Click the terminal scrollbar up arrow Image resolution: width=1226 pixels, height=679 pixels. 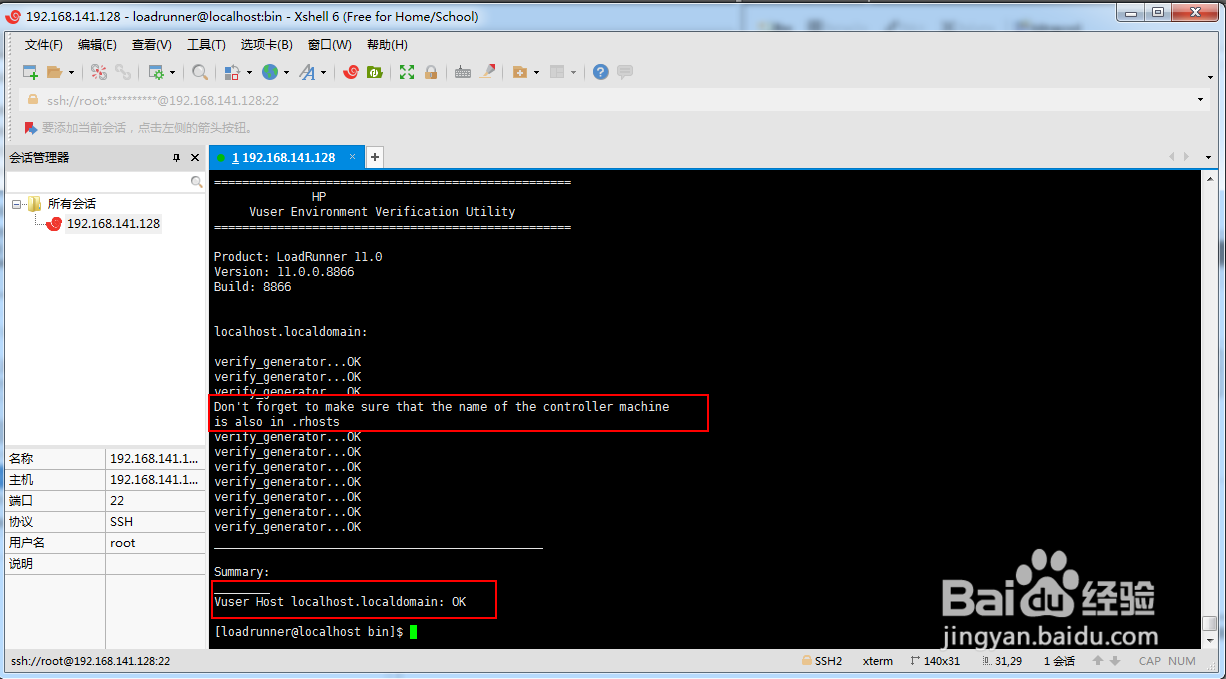point(1210,178)
